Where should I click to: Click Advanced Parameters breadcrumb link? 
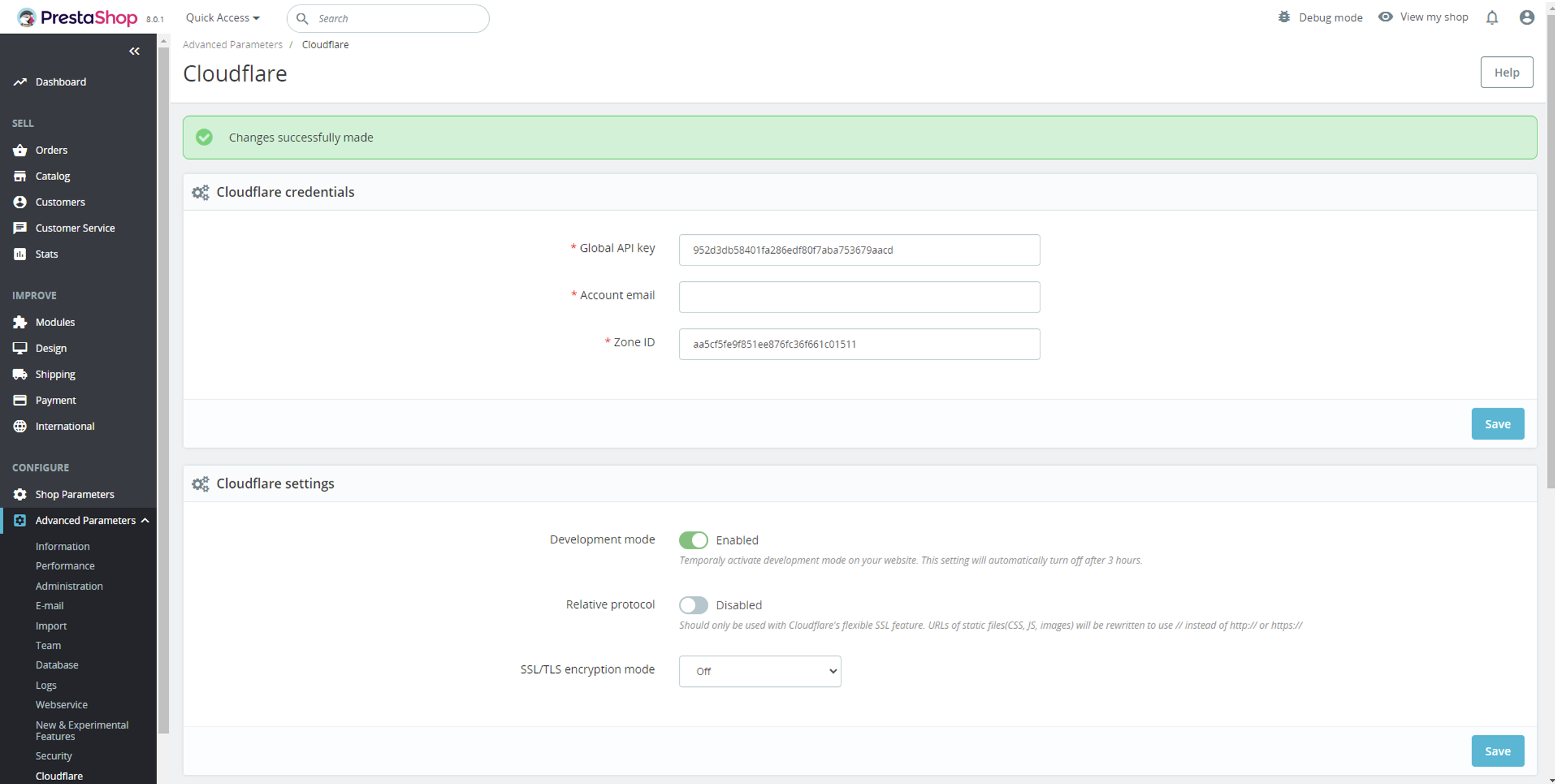tap(232, 44)
